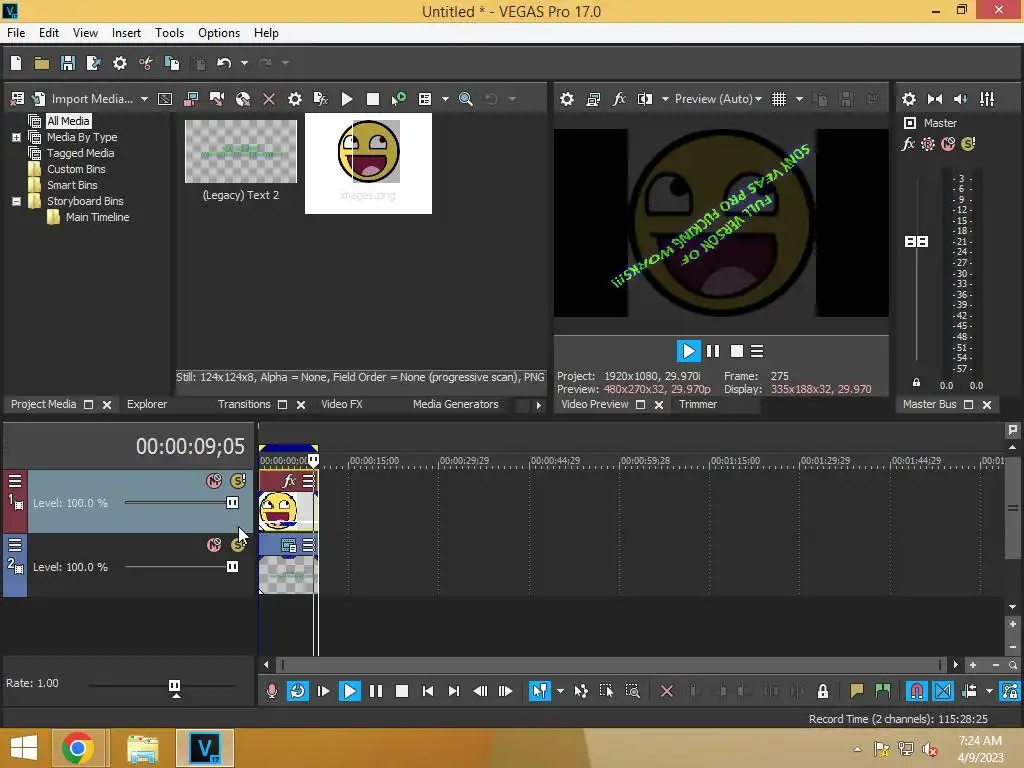Open undo history dropdown arrow

tap(244, 63)
